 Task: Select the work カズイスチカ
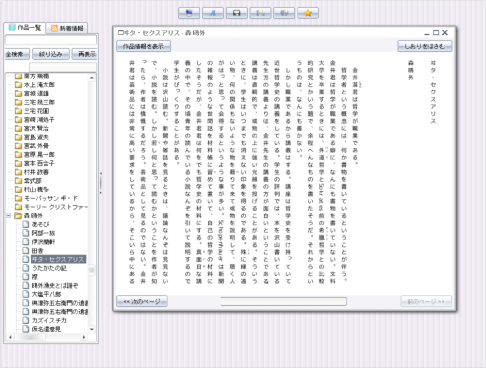[49, 320]
